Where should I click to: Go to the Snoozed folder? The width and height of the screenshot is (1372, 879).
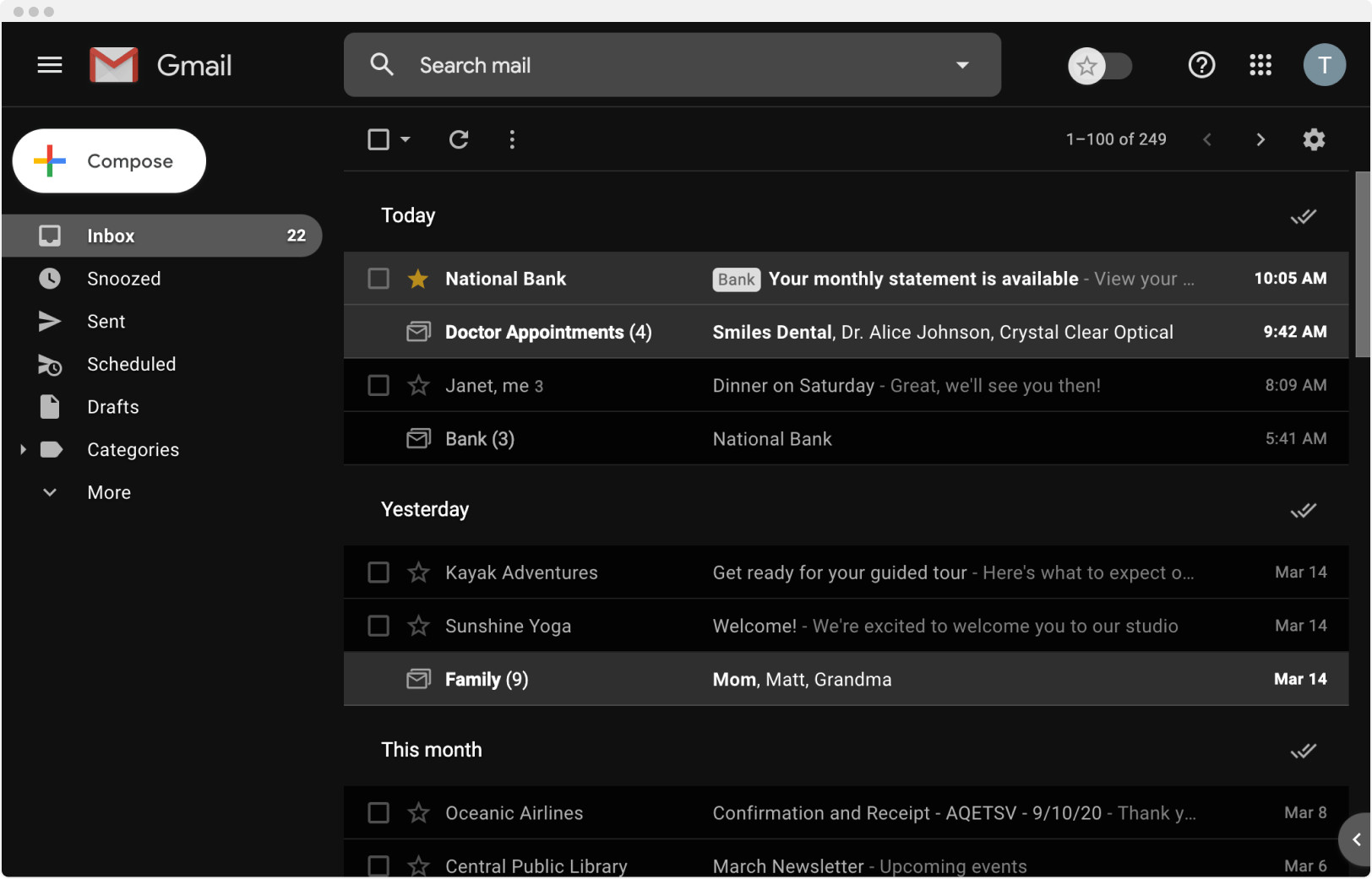(124, 279)
